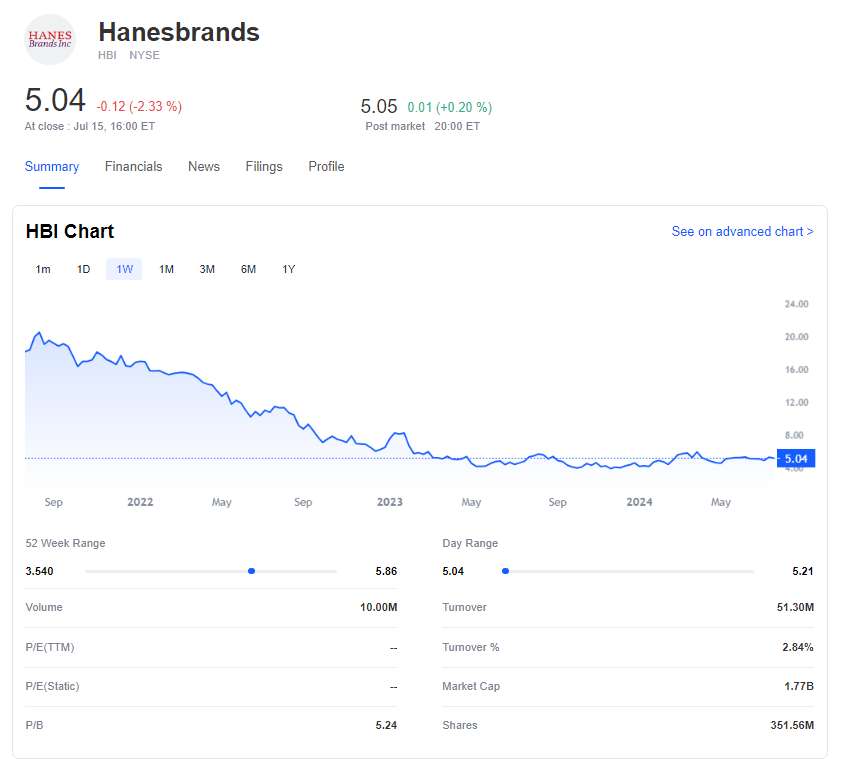Viewport: 841px width, 766px height.
Task: Click the chart peak near Sep 2021
Action: pos(39,333)
